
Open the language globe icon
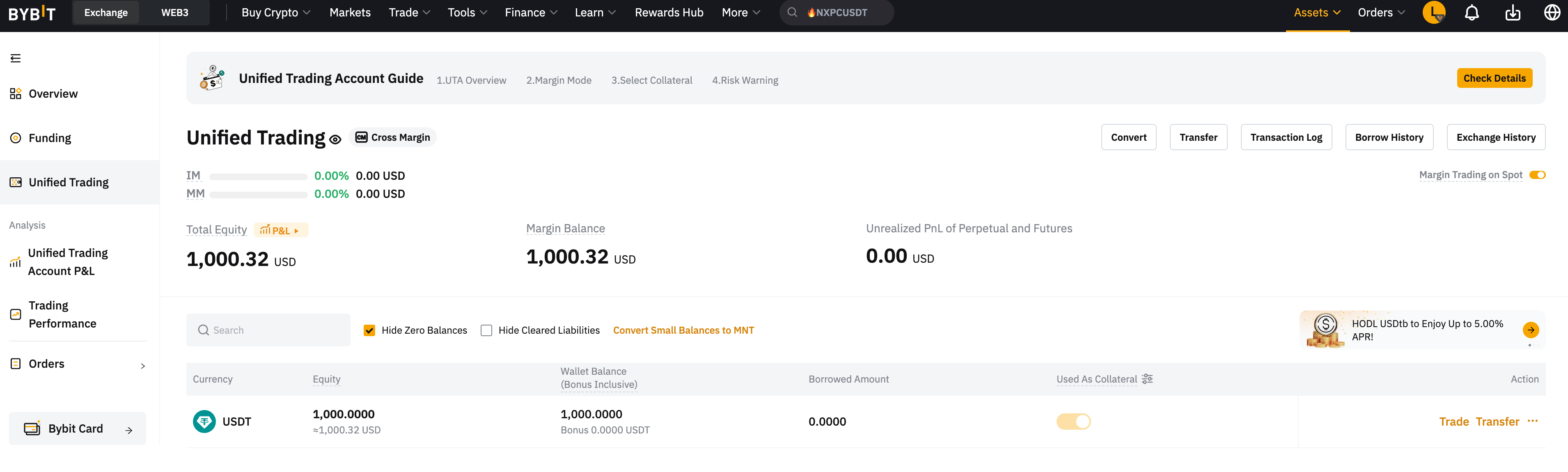[1552, 13]
